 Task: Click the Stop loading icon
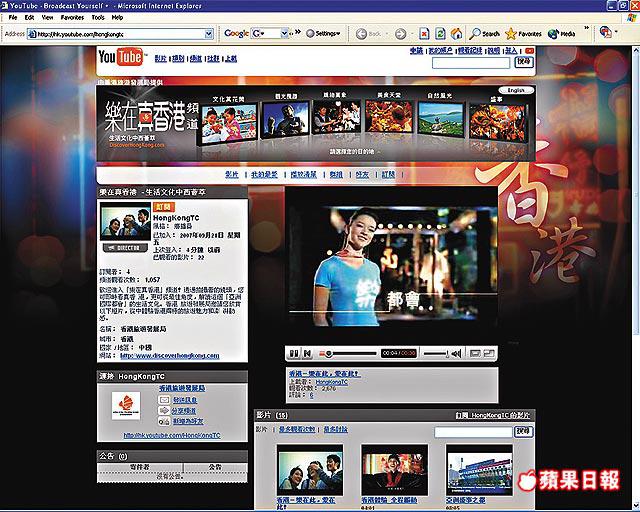tap(424, 34)
